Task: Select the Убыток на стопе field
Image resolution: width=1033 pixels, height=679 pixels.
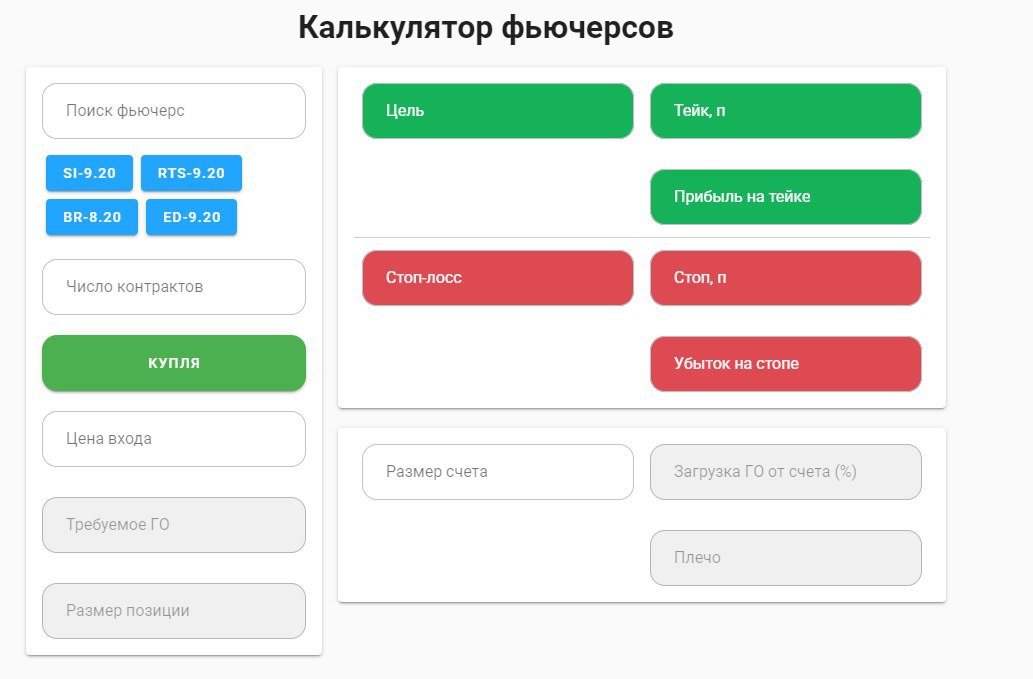Action: pos(785,364)
